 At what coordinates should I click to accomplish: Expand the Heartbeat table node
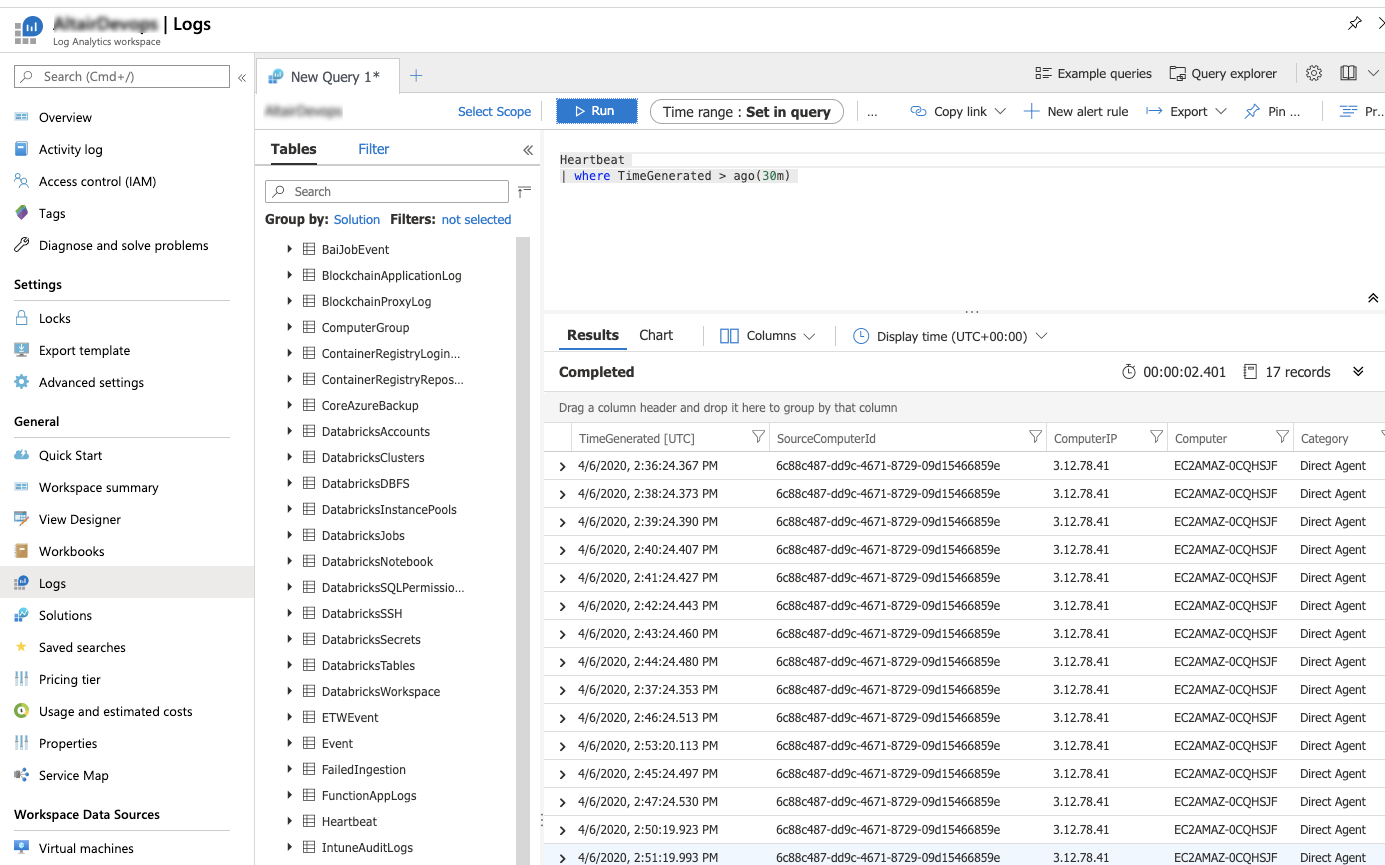point(289,821)
